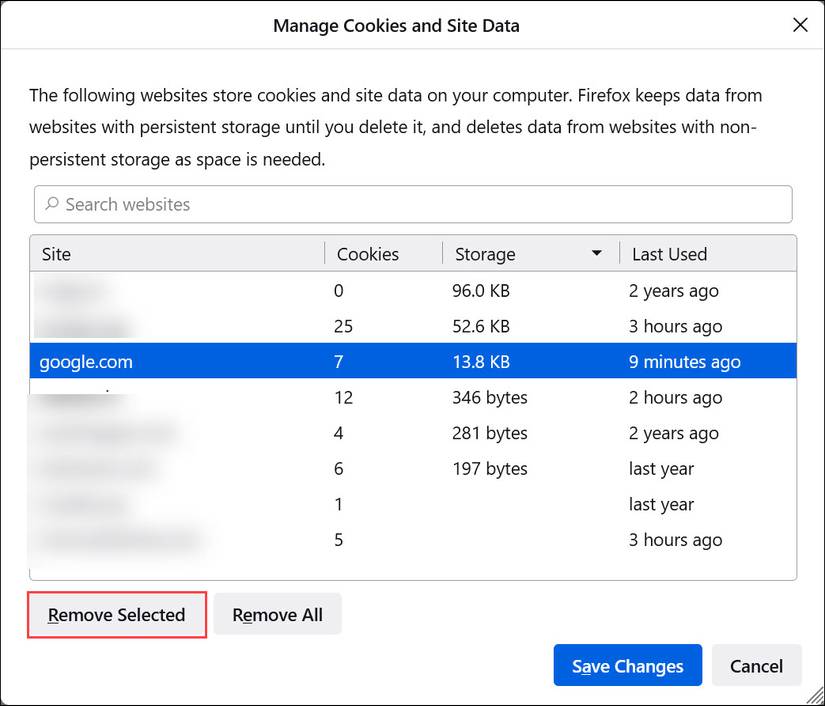825x706 pixels.
Task: Click the search magnifier icon
Action: tap(51, 204)
